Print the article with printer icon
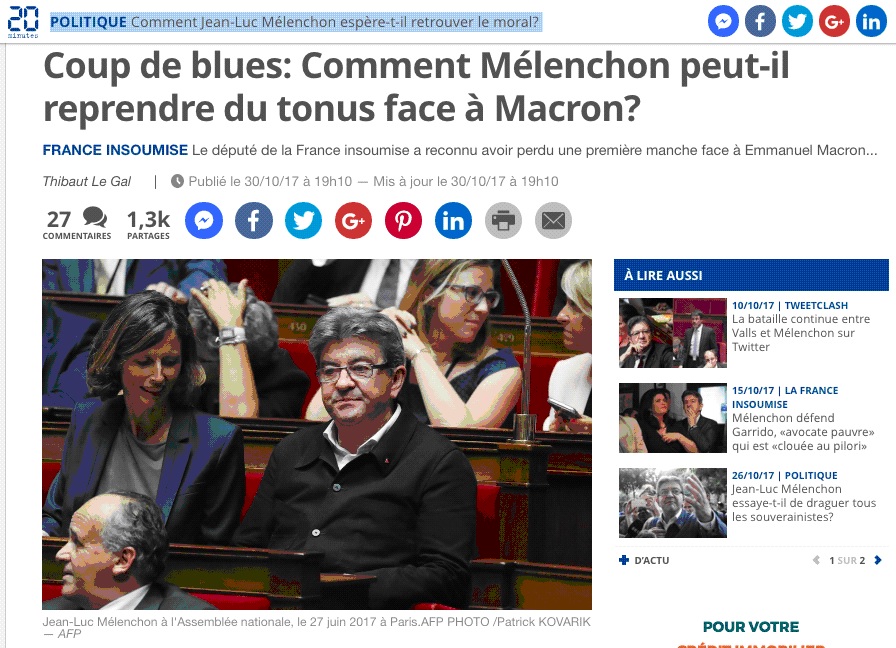Image resolution: width=896 pixels, height=648 pixels. click(503, 221)
